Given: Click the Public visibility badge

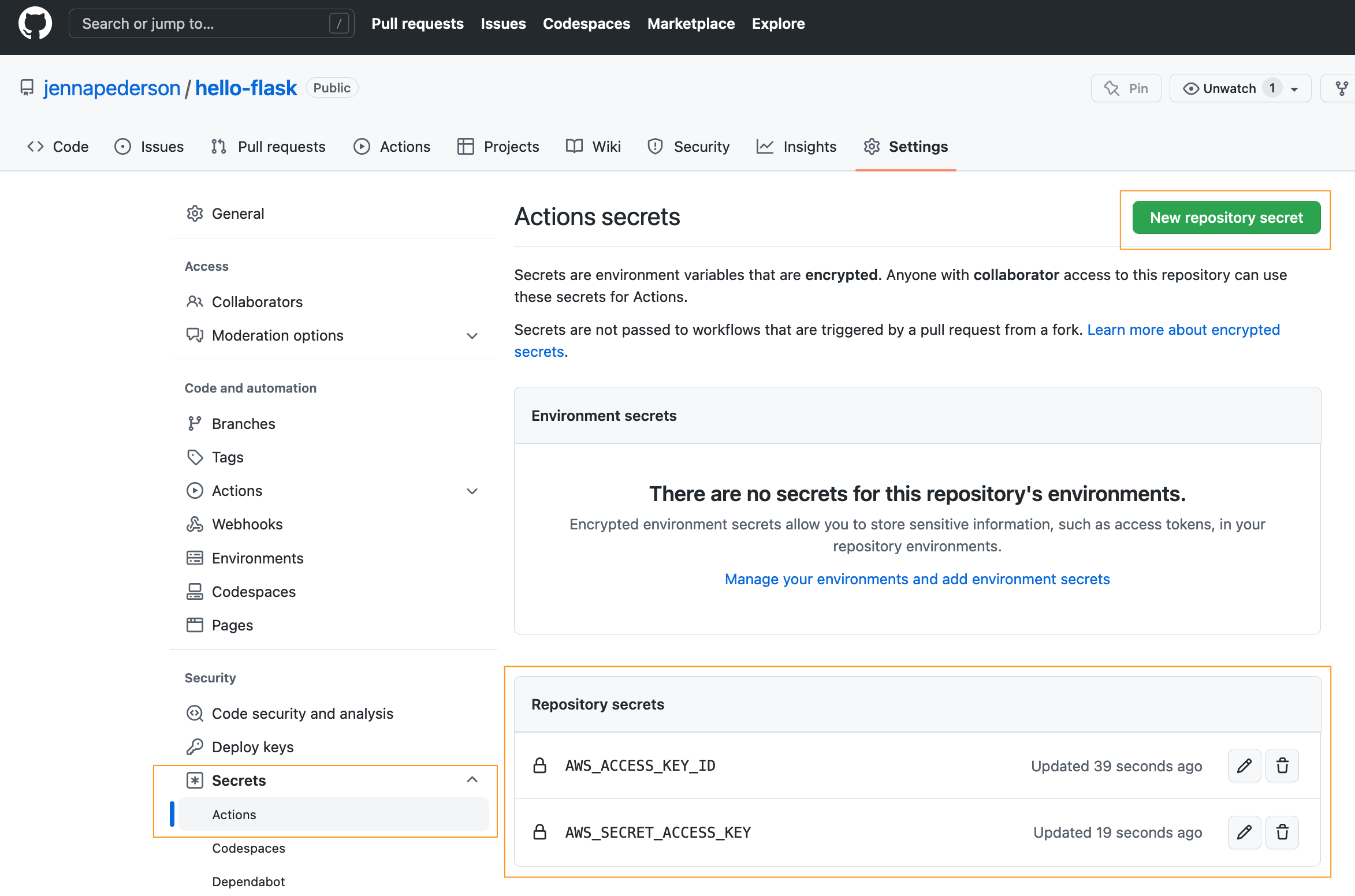Looking at the screenshot, I should tap(332, 88).
